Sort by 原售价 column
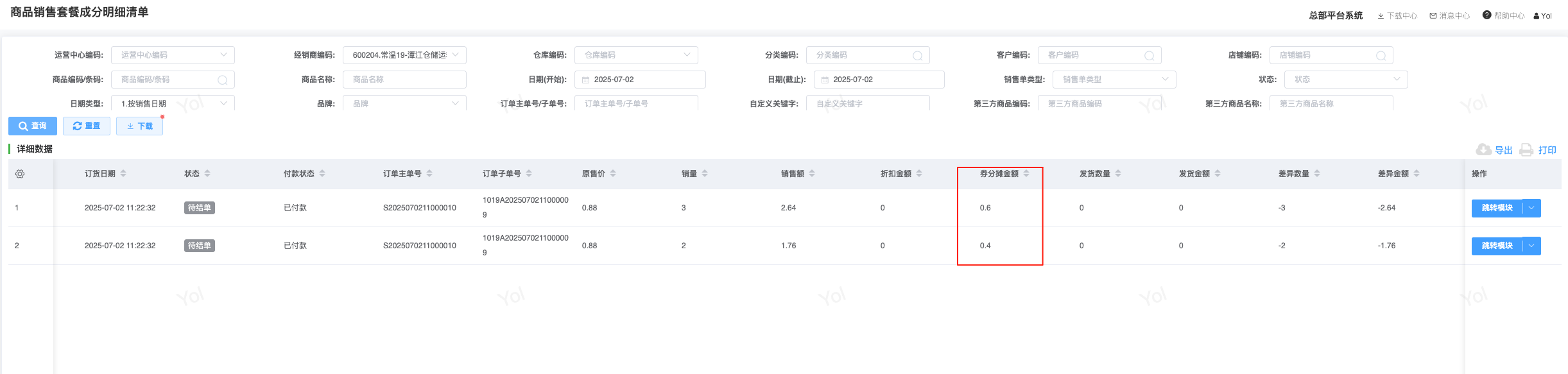The width and height of the screenshot is (1568, 374). point(613,174)
